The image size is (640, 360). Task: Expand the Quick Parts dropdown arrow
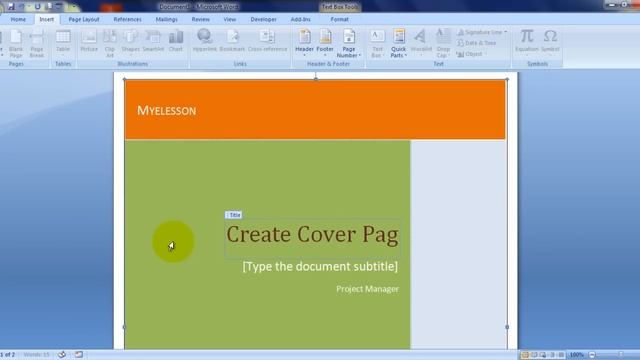click(x=405, y=56)
